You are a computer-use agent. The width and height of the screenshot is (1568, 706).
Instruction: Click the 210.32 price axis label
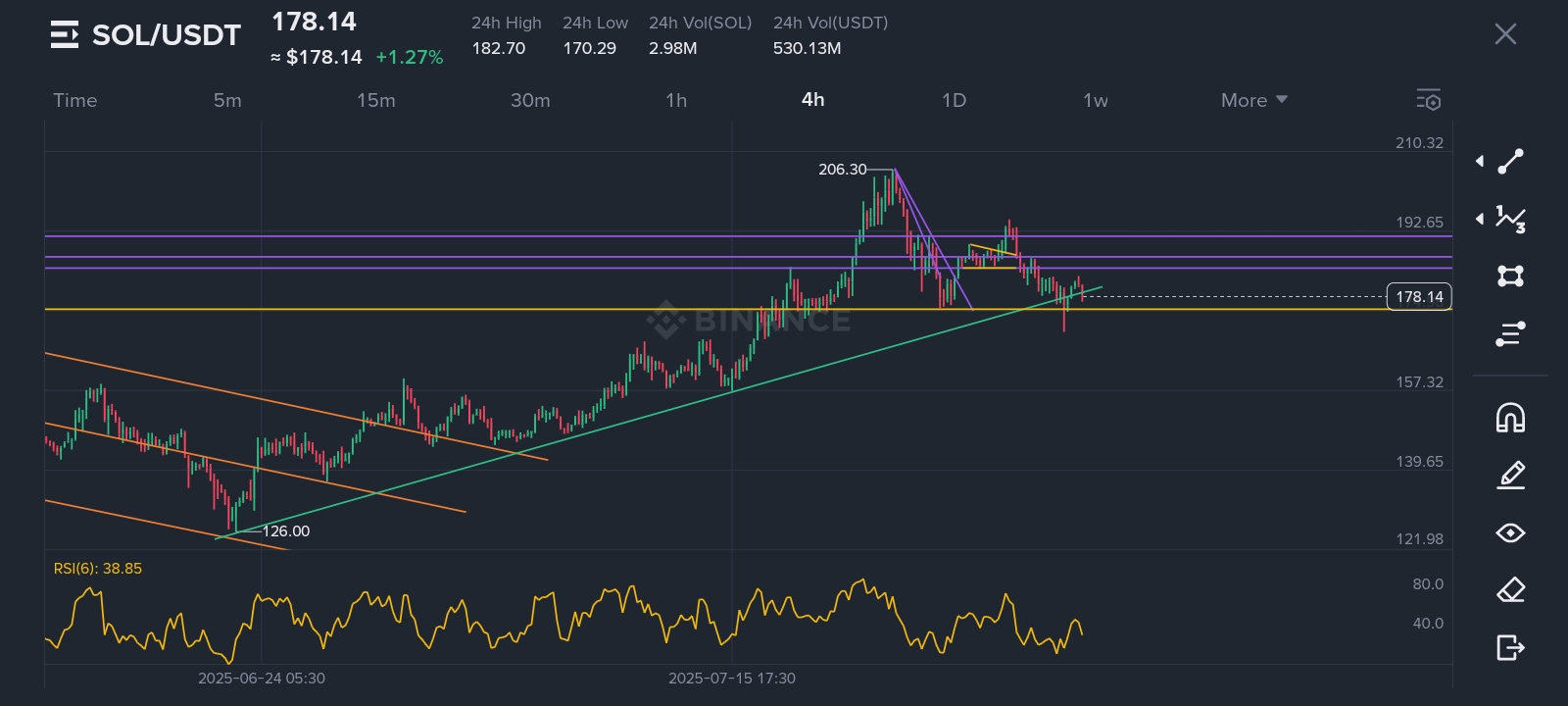click(x=1419, y=143)
